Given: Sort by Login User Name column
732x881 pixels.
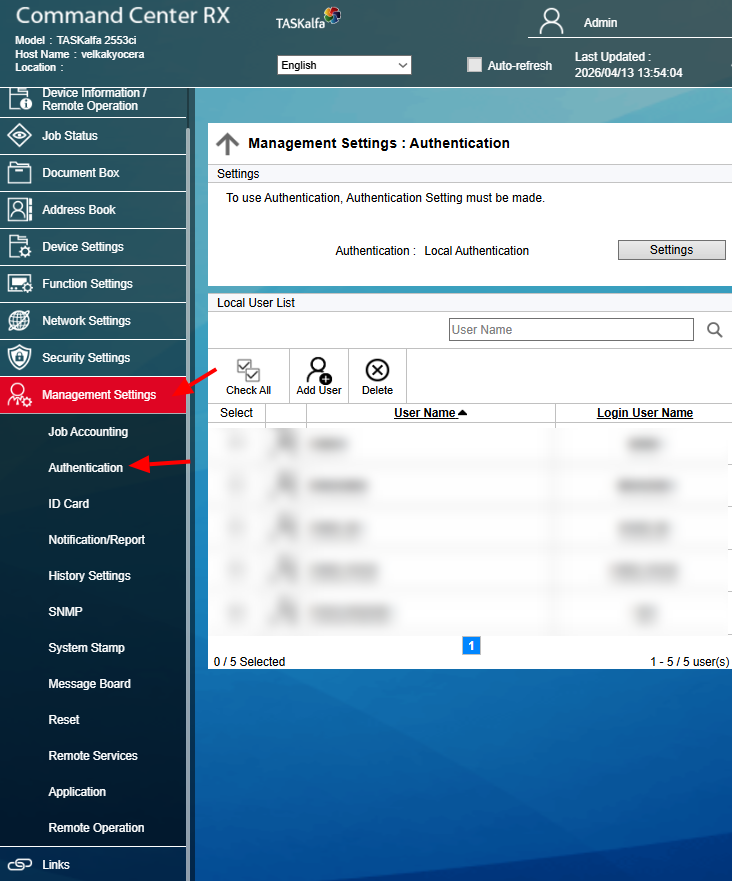Looking at the screenshot, I should tap(644, 413).
